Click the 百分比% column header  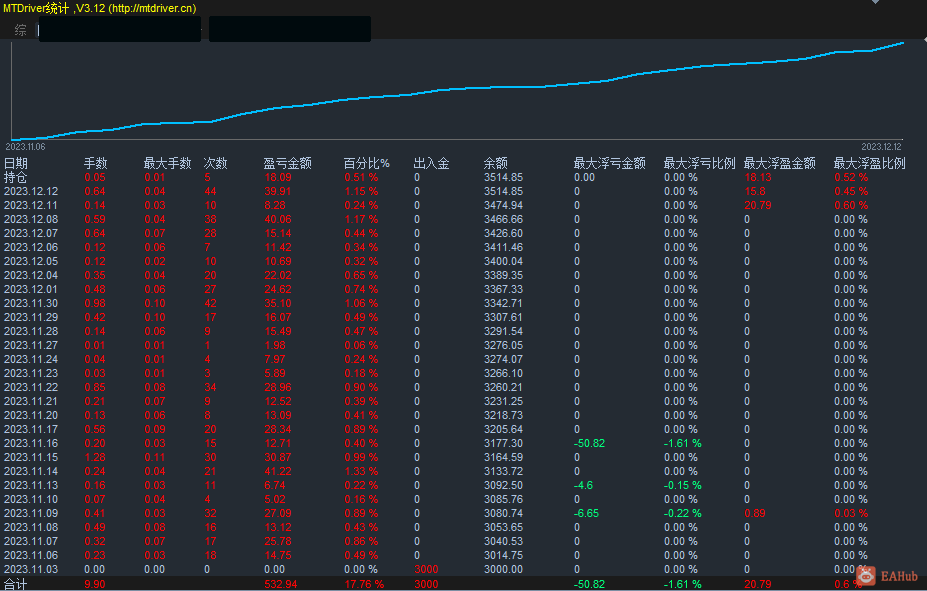pos(367,163)
